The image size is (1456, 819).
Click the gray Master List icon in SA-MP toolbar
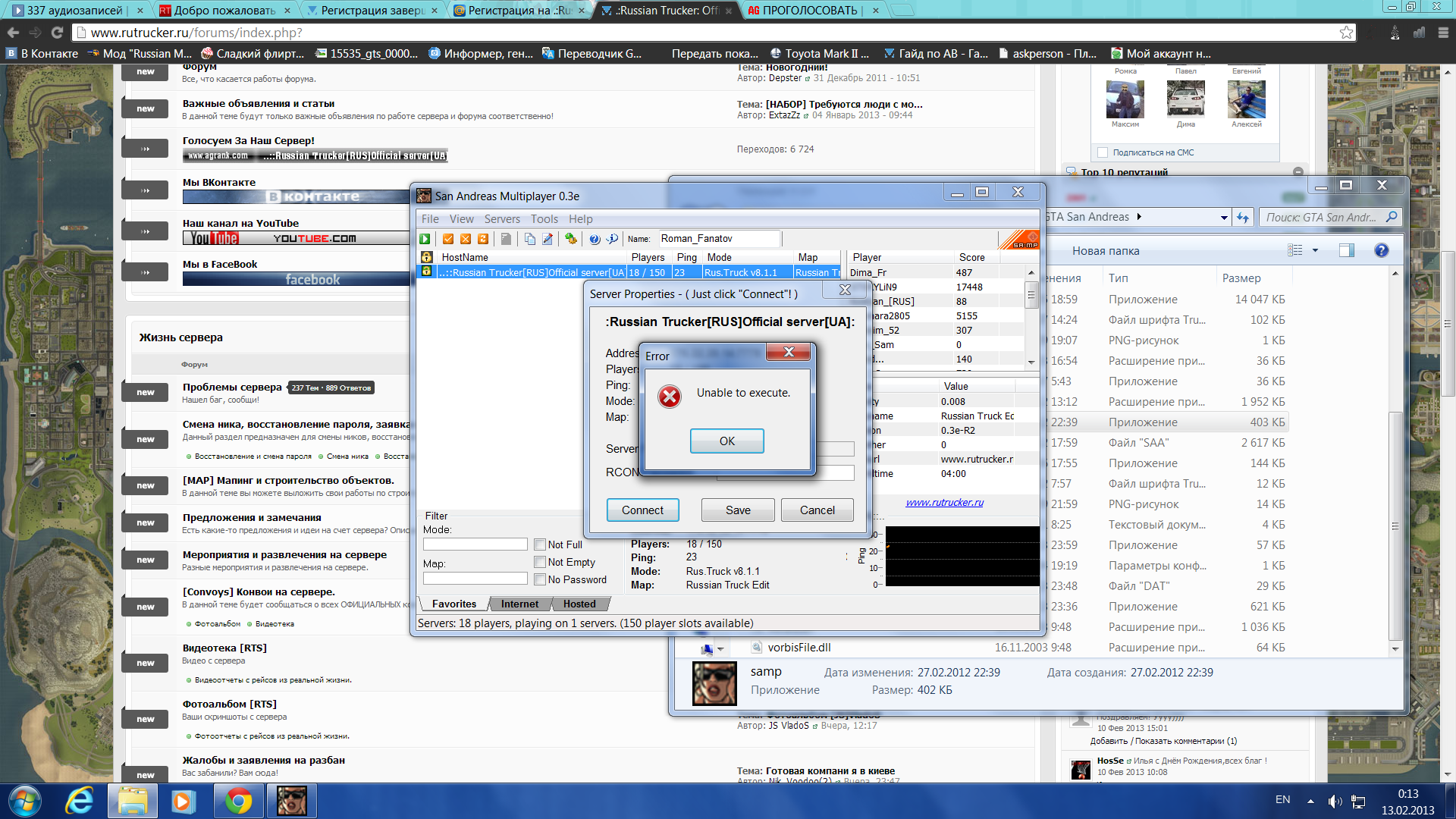tap(506, 239)
